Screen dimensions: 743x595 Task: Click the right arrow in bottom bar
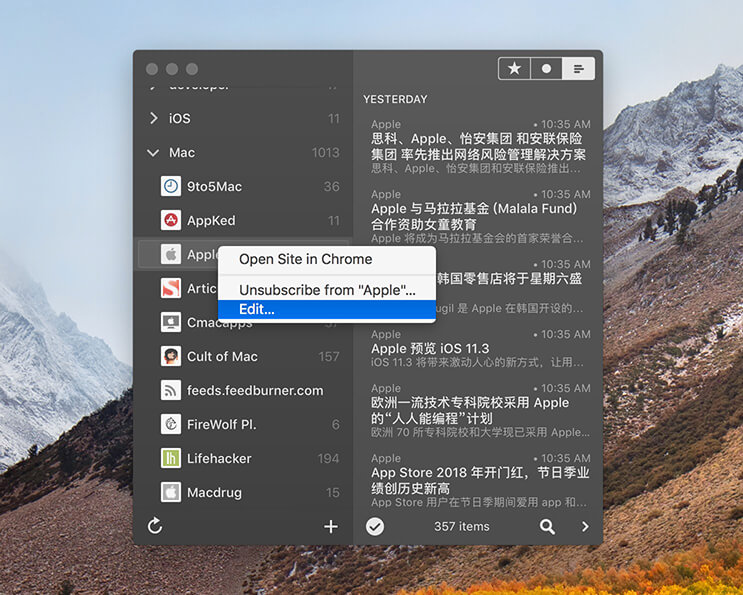coord(585,526)
